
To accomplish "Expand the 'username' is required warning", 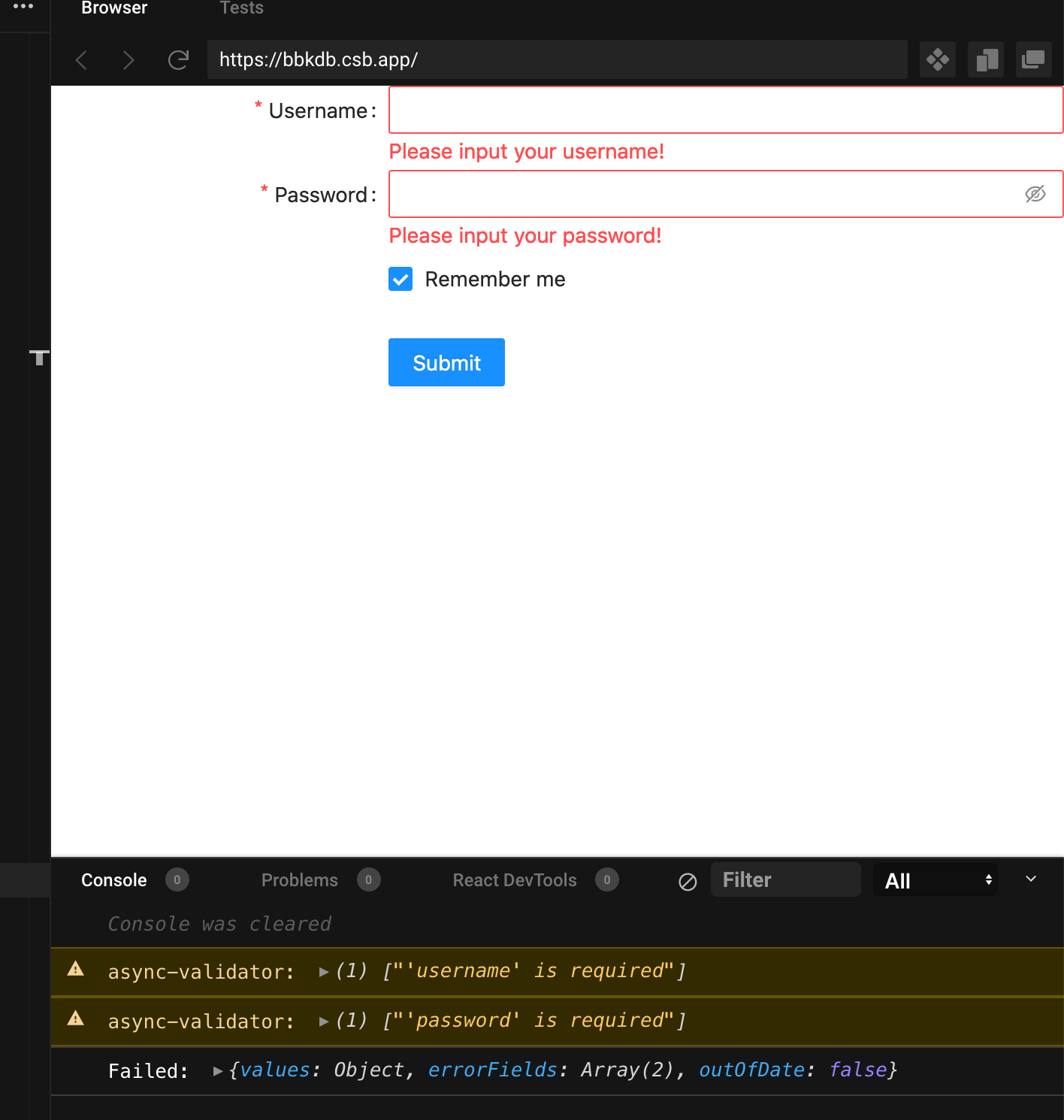I will coord(323,970).
